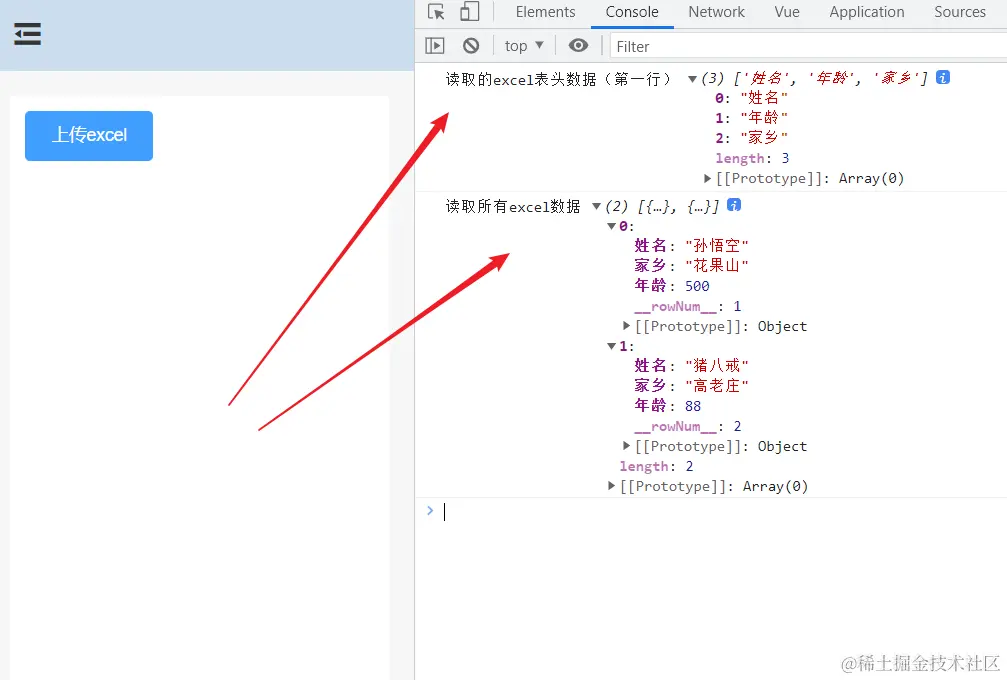Click the __rowNum__: 2 property
This screenshot has width=1007, height=680.
click(688, 426)
